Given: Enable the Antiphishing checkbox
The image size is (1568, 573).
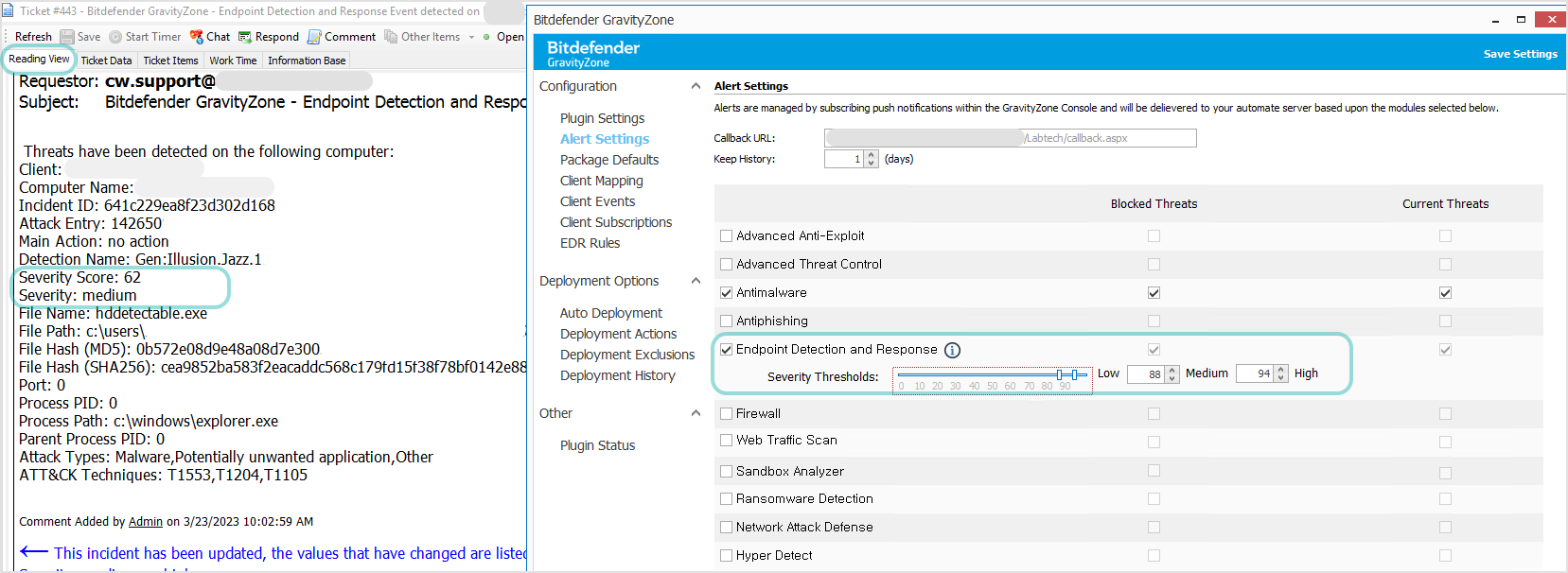Looking at the screenshot, I should 726,321.
